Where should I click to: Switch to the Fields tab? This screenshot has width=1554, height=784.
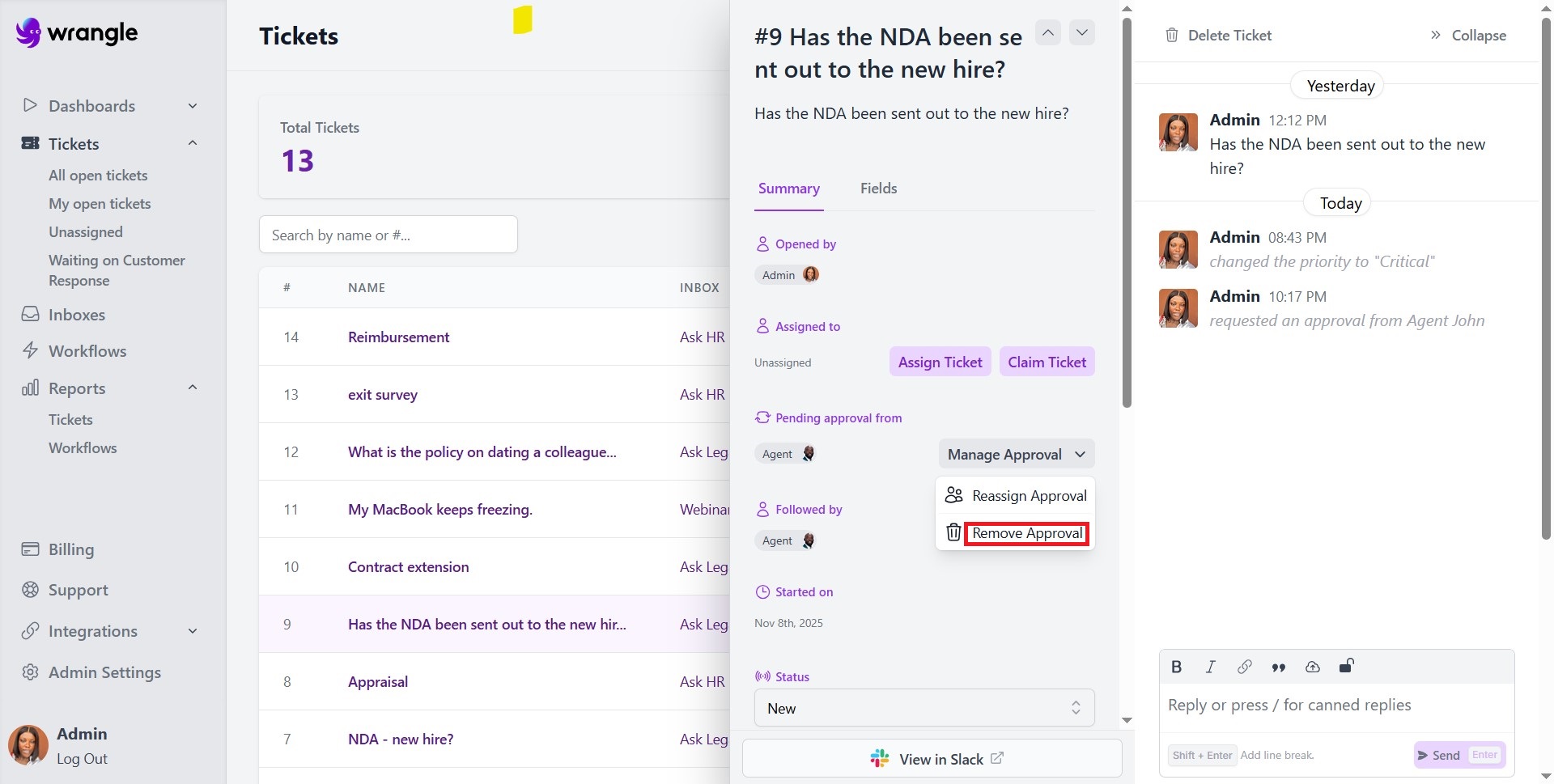[x=878, y=189]
